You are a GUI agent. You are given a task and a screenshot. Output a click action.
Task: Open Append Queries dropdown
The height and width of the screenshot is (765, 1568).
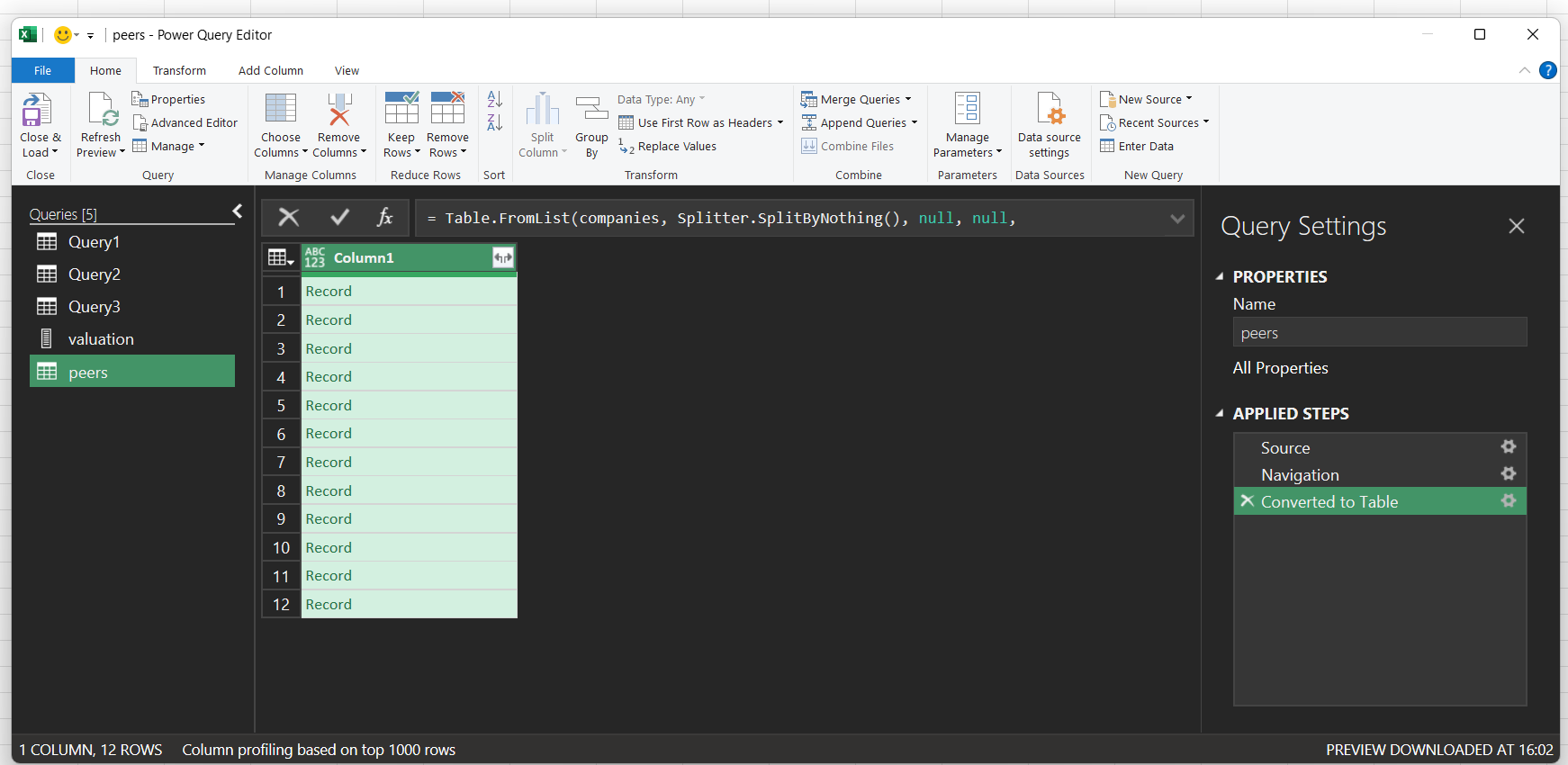(x=860, y=122)
